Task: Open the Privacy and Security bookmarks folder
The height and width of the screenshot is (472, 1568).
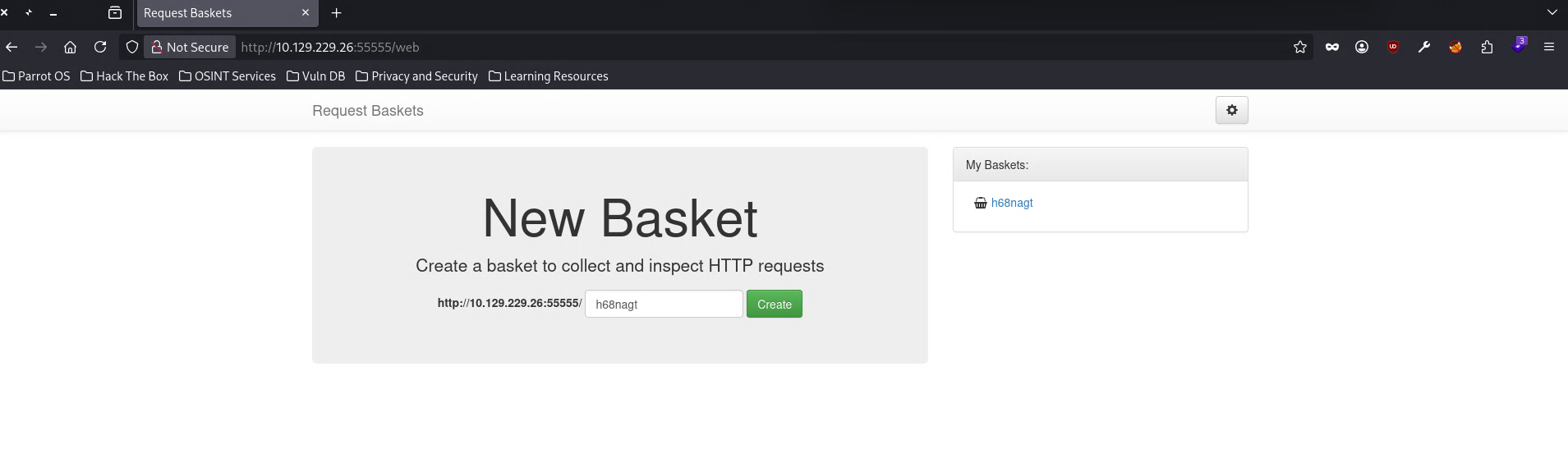Action: click(417, 76)
